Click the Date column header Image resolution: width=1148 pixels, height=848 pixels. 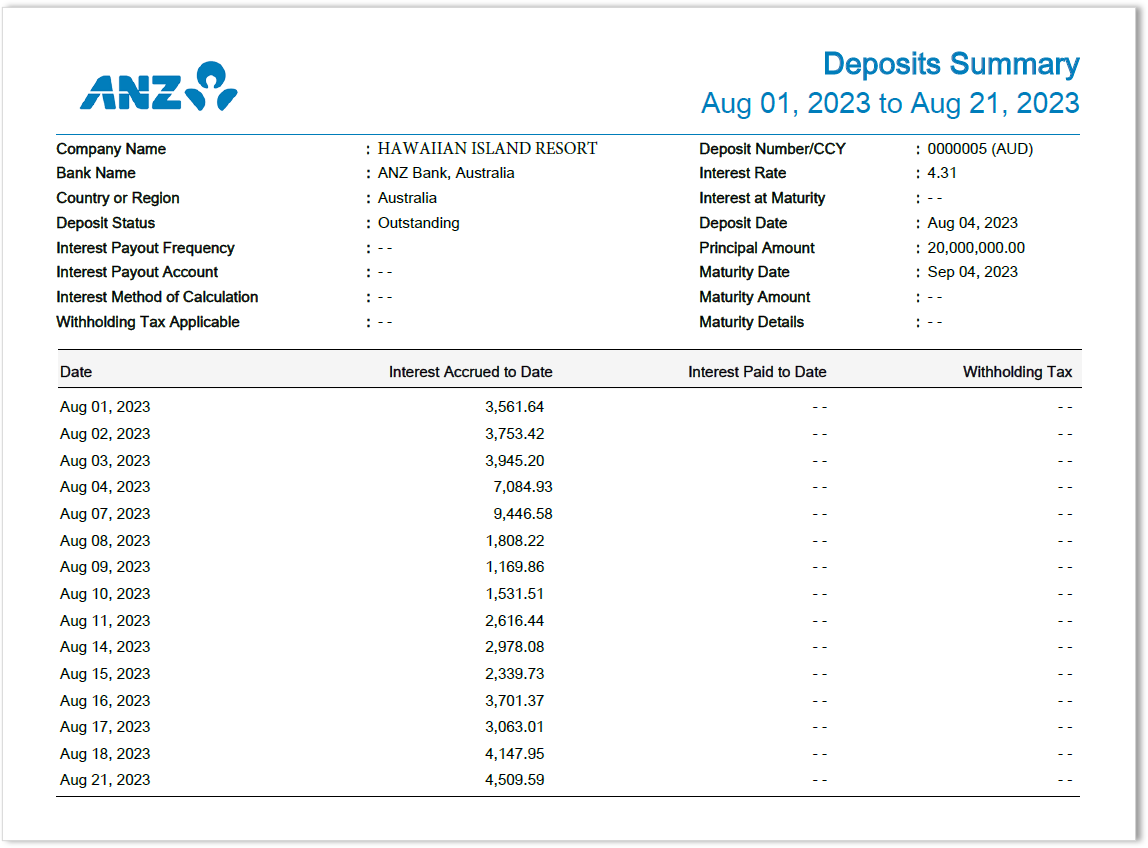pyautogui.click(x=74, y=371)
